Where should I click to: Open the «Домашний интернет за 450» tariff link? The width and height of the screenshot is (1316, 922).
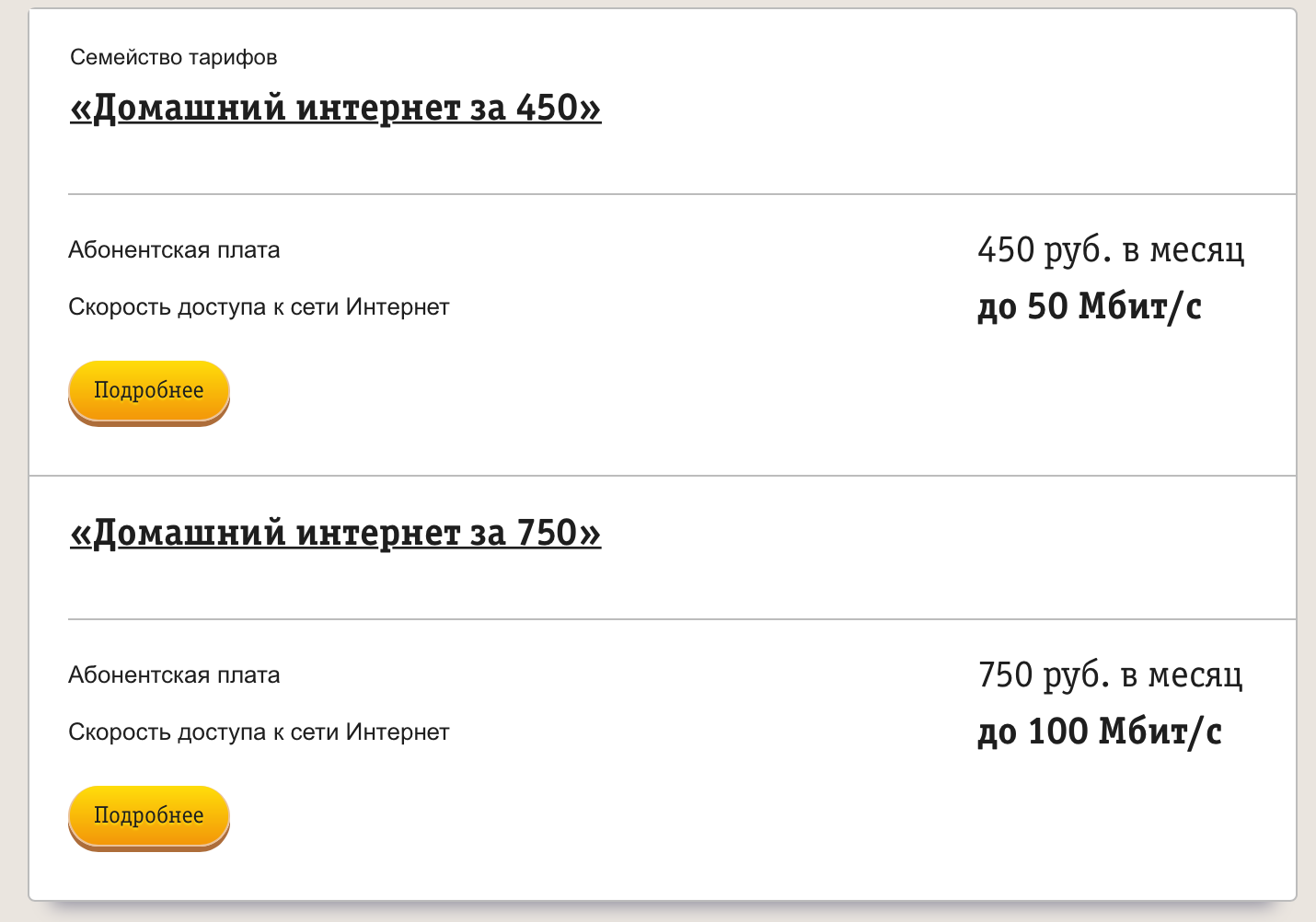pyautogui.click(x=335, y=106)
